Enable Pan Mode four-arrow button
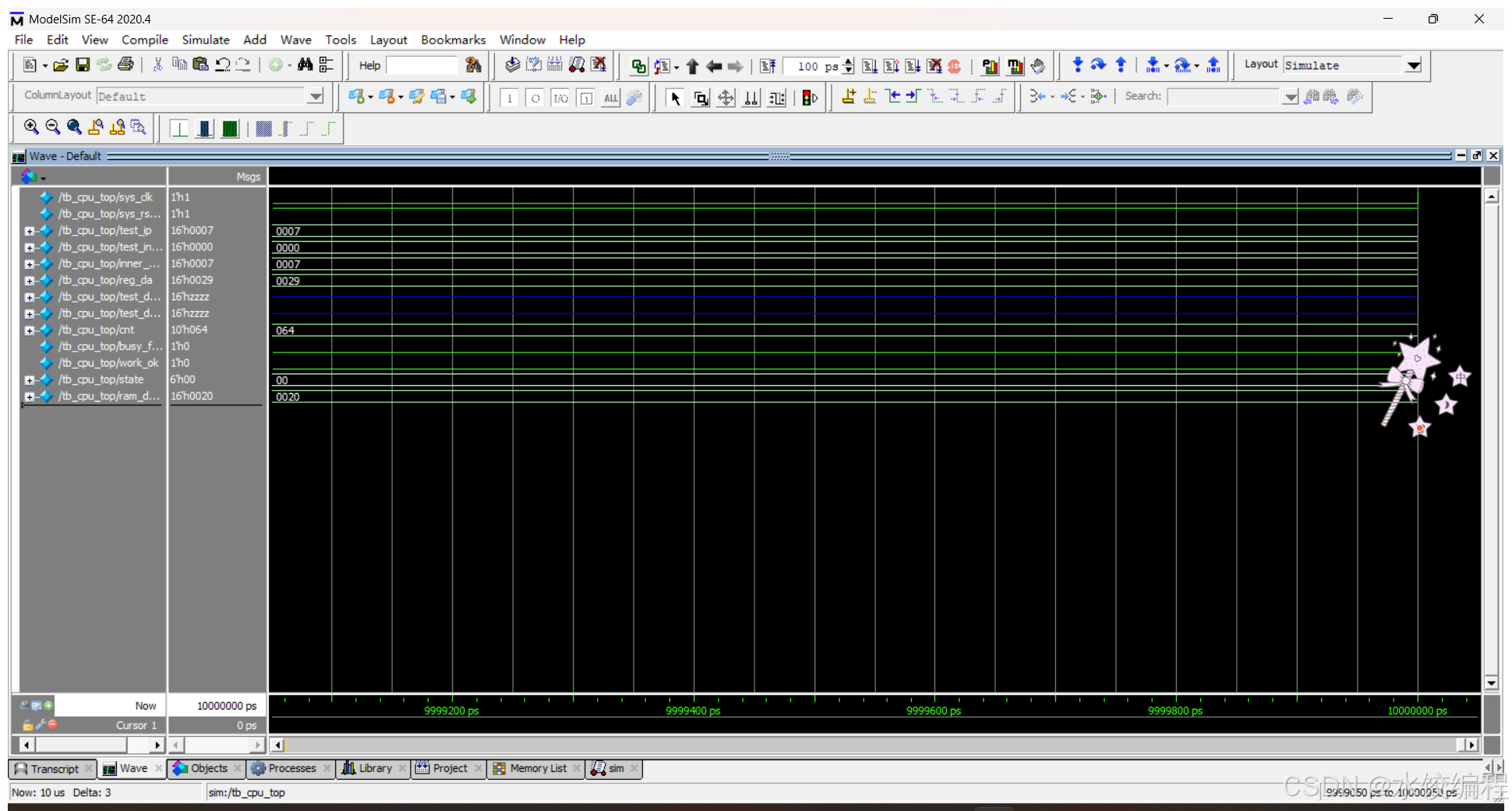The height and width of the screenshot is (811, 1512). (726, 97)
